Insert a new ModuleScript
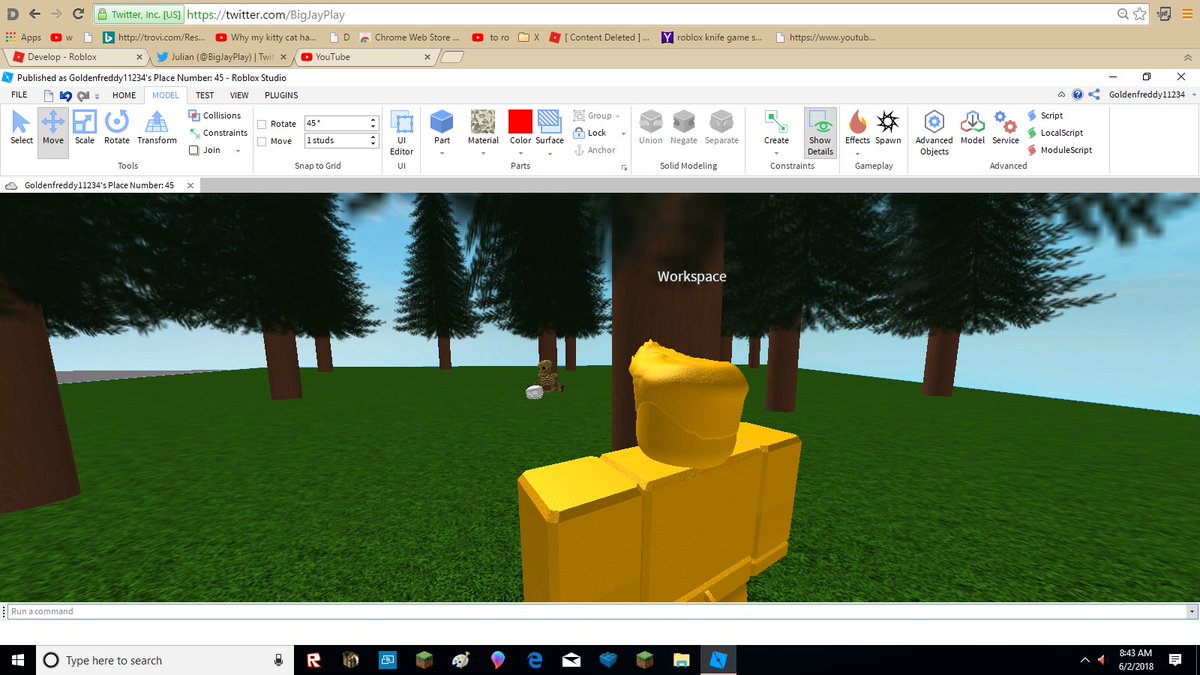The width and height of the screenshot is (1200, 675). pyautogui.click(x=1060, y=150)
